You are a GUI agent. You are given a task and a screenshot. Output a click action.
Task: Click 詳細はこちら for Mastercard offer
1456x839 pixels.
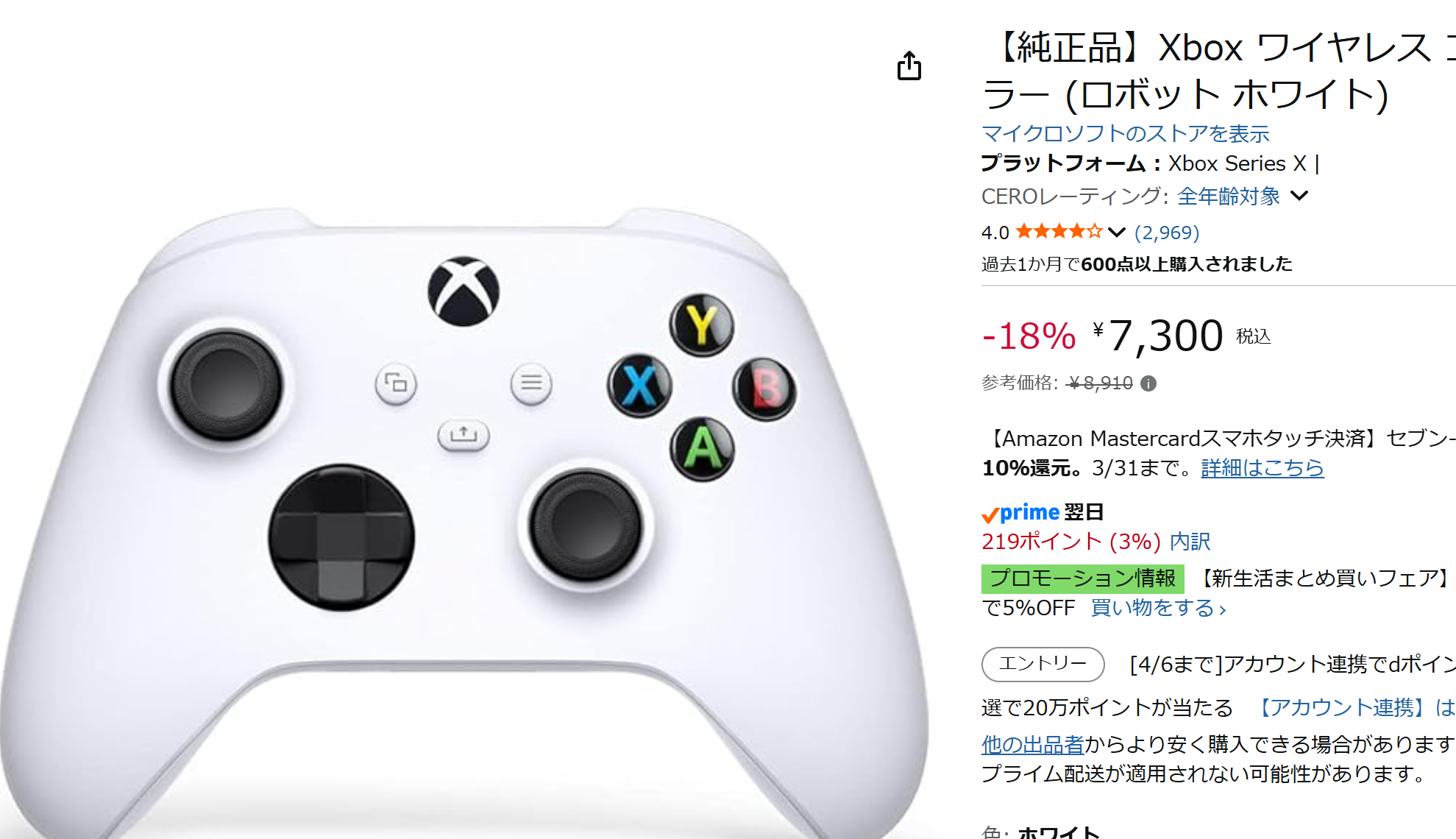[x=1263, y=468]
